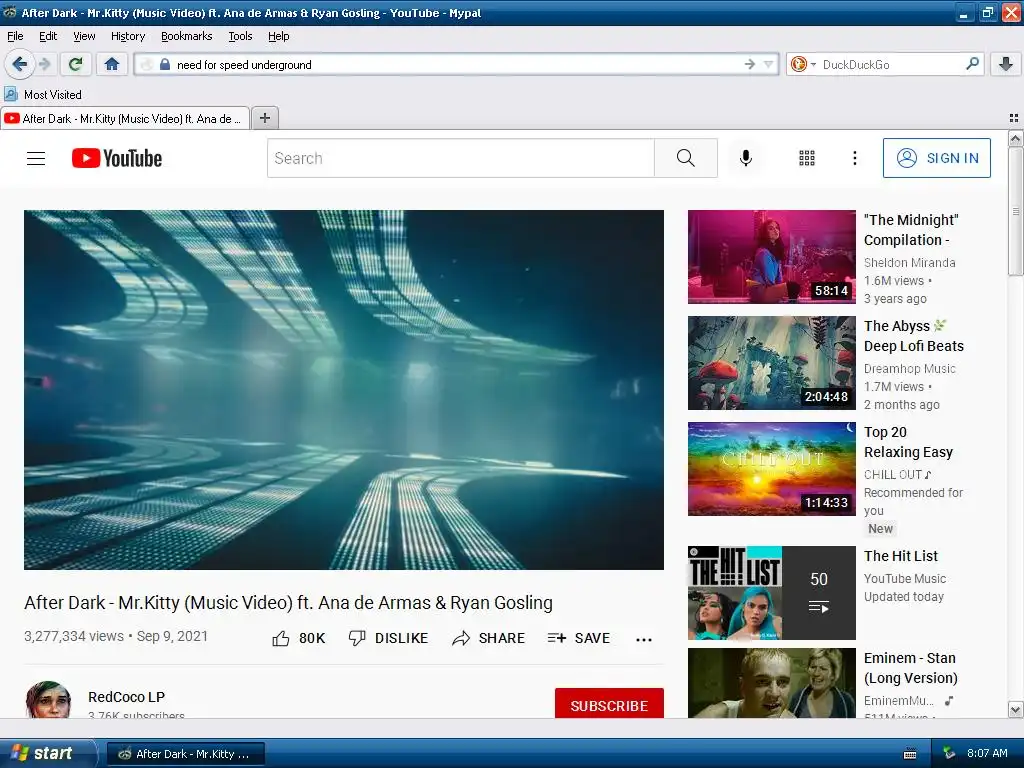Open a new tab with plus button
Viewport: 1024px width, 768px height.
[264, 118]
